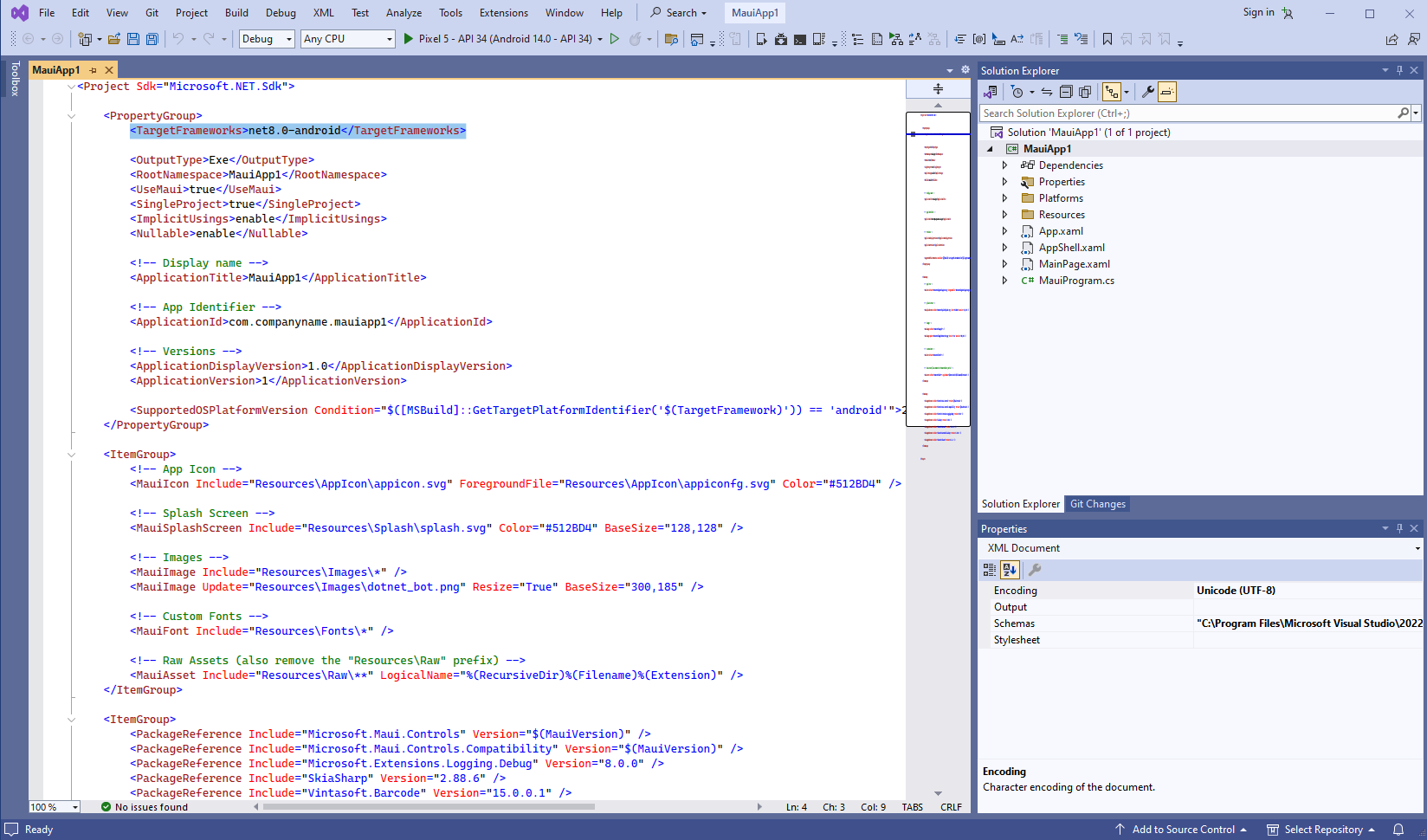This screenshot has height=840, width=1427.
Task: Open the File menu
Action: point(47,13)
